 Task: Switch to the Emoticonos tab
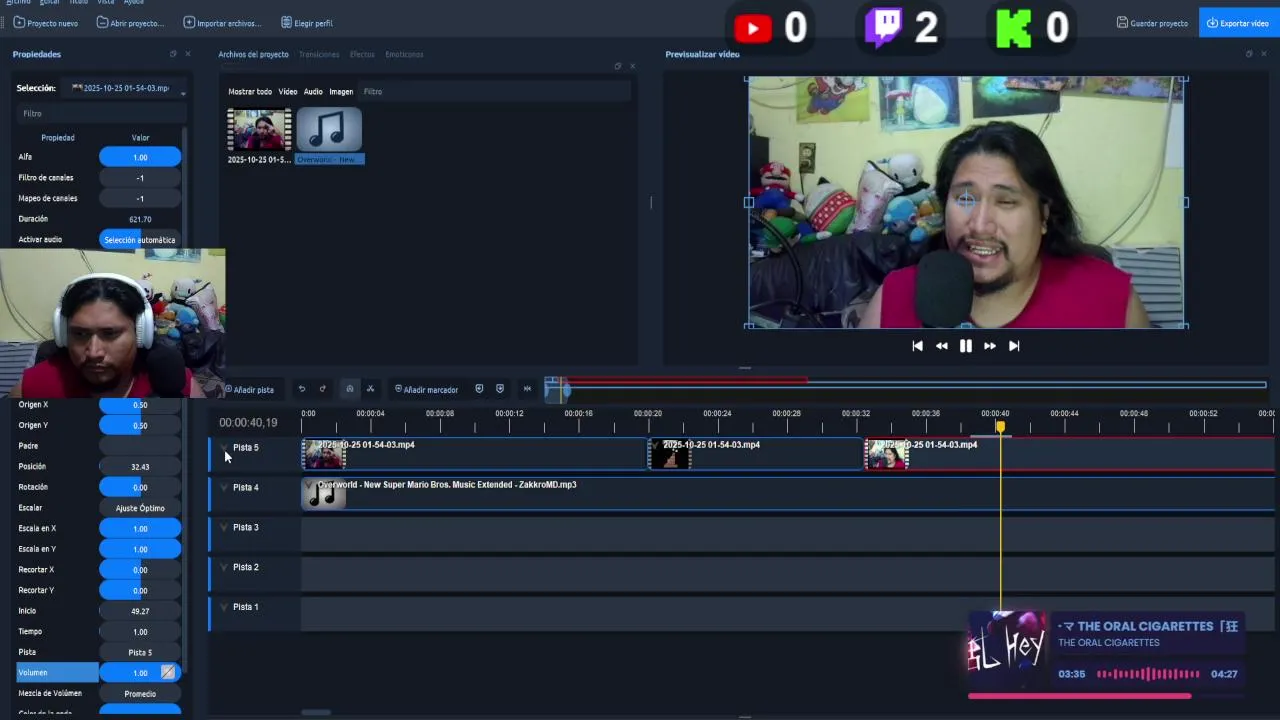[404, 54]
